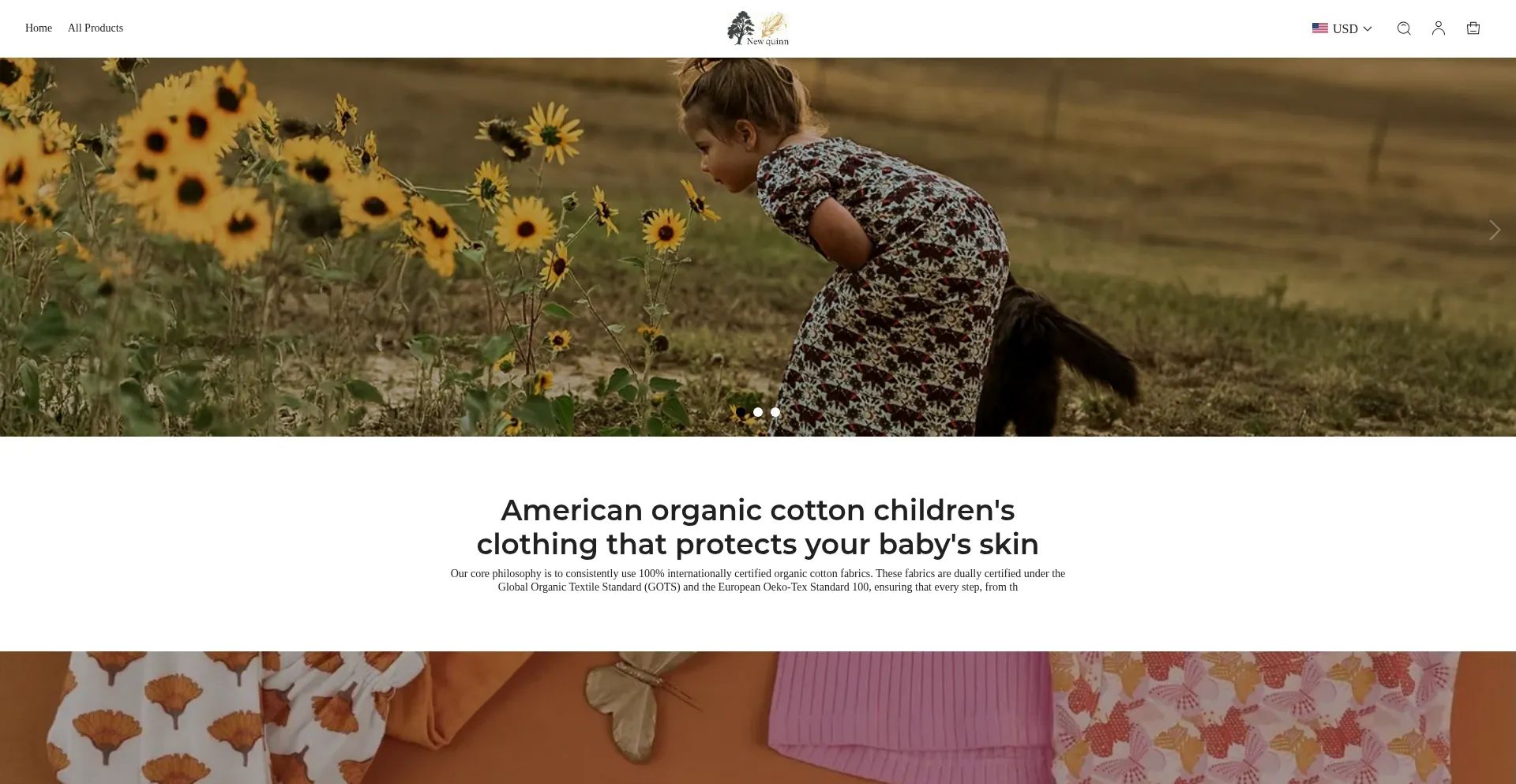Click the New Quinn tree logo

757,28
